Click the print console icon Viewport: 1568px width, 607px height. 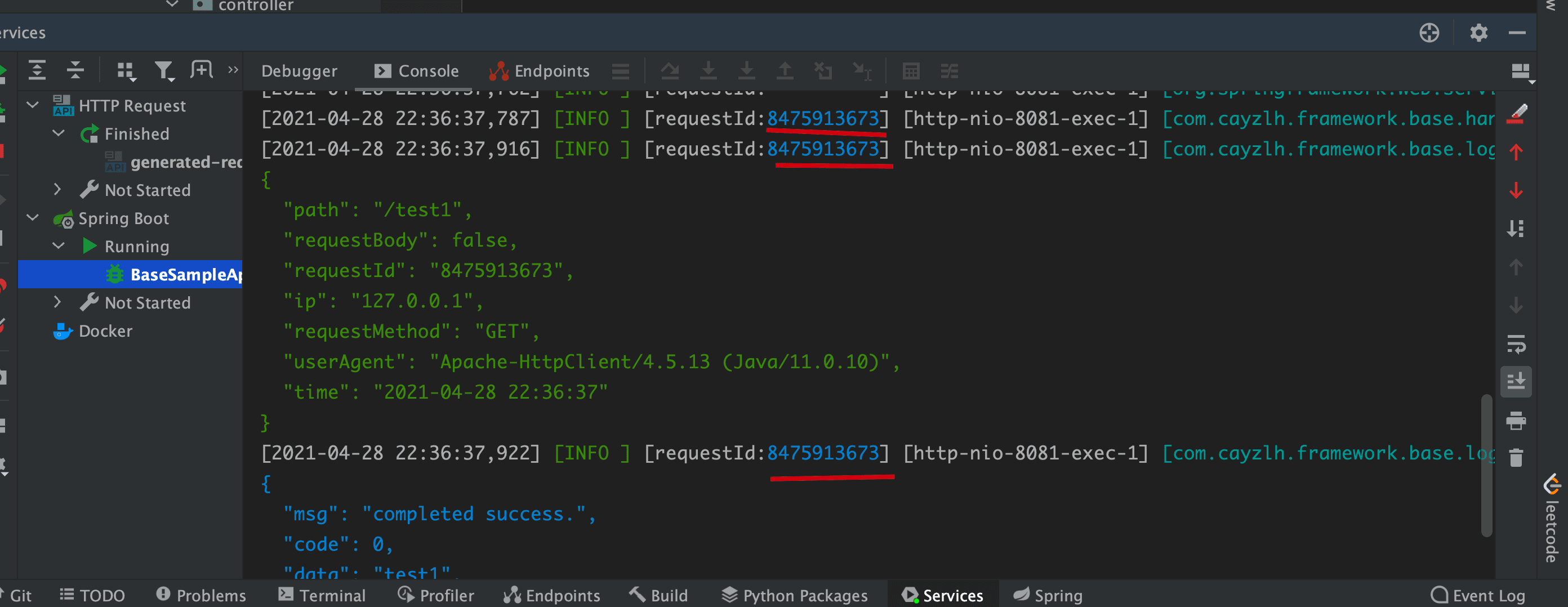1516,420
